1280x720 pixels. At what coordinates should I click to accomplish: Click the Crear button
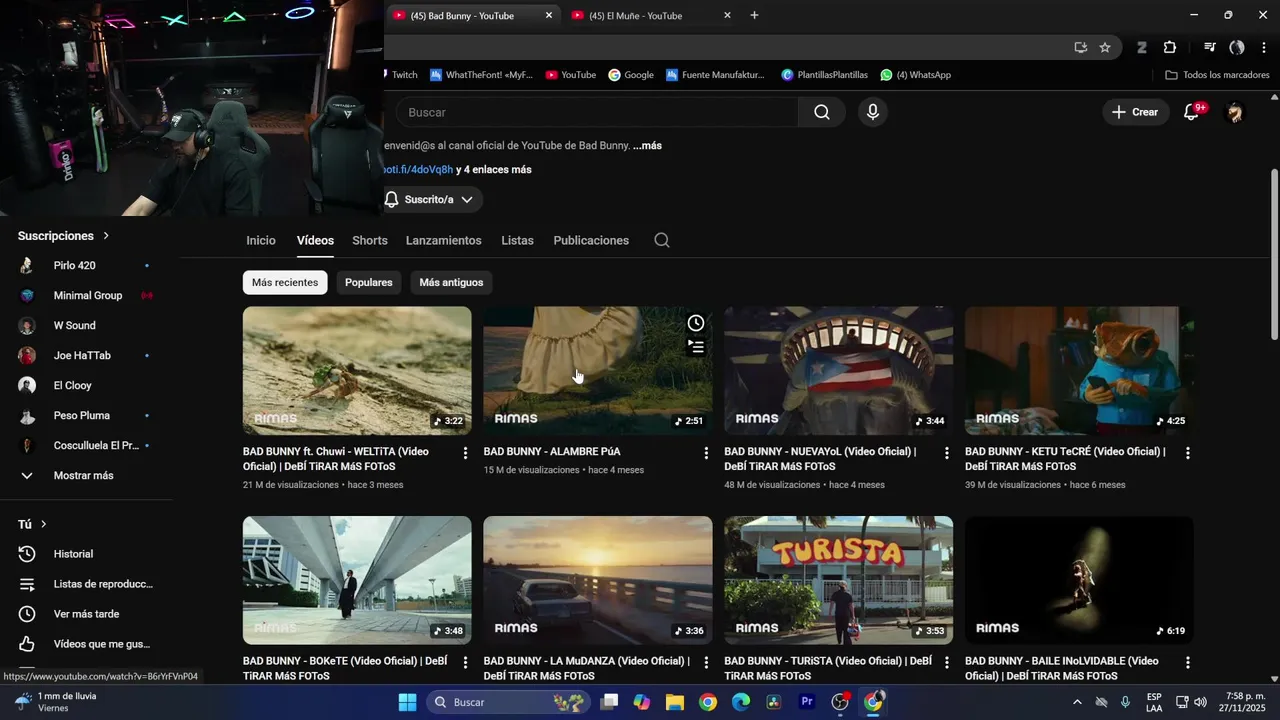[1135, 112]
